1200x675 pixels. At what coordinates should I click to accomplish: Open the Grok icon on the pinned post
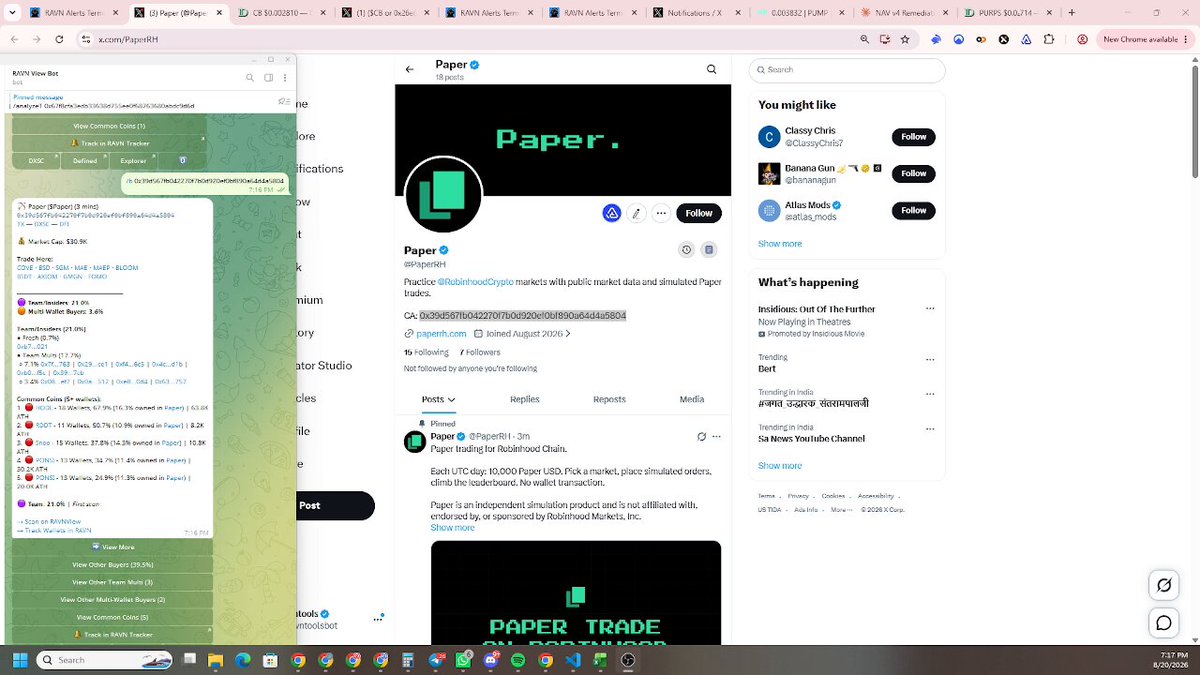tap(702, 437)
